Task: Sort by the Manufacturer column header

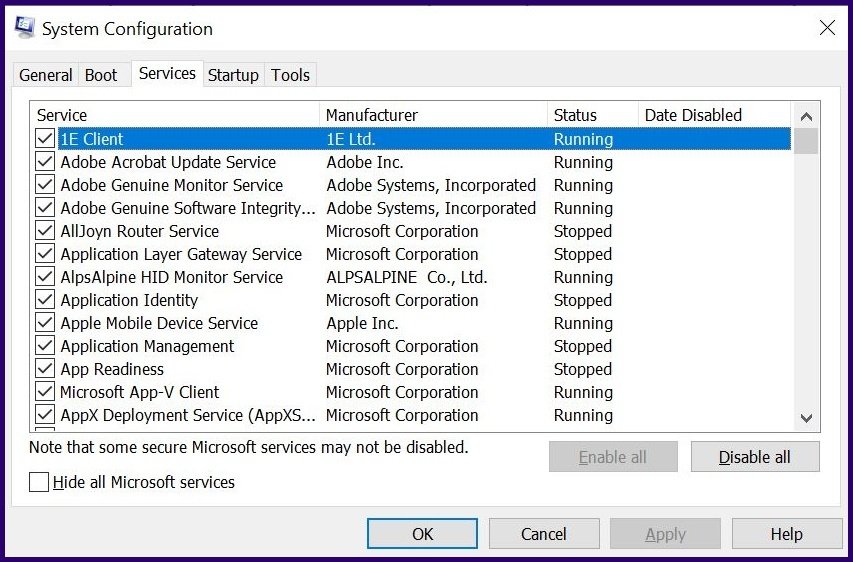Action: point(434,115)
